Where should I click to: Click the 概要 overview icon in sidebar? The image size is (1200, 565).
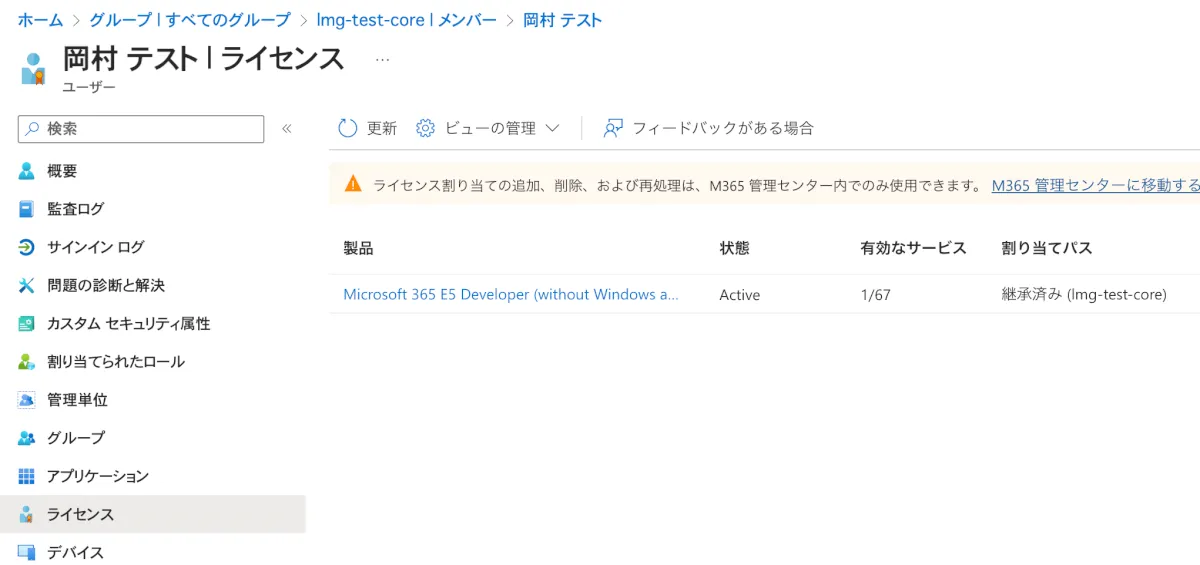point(27,171)
